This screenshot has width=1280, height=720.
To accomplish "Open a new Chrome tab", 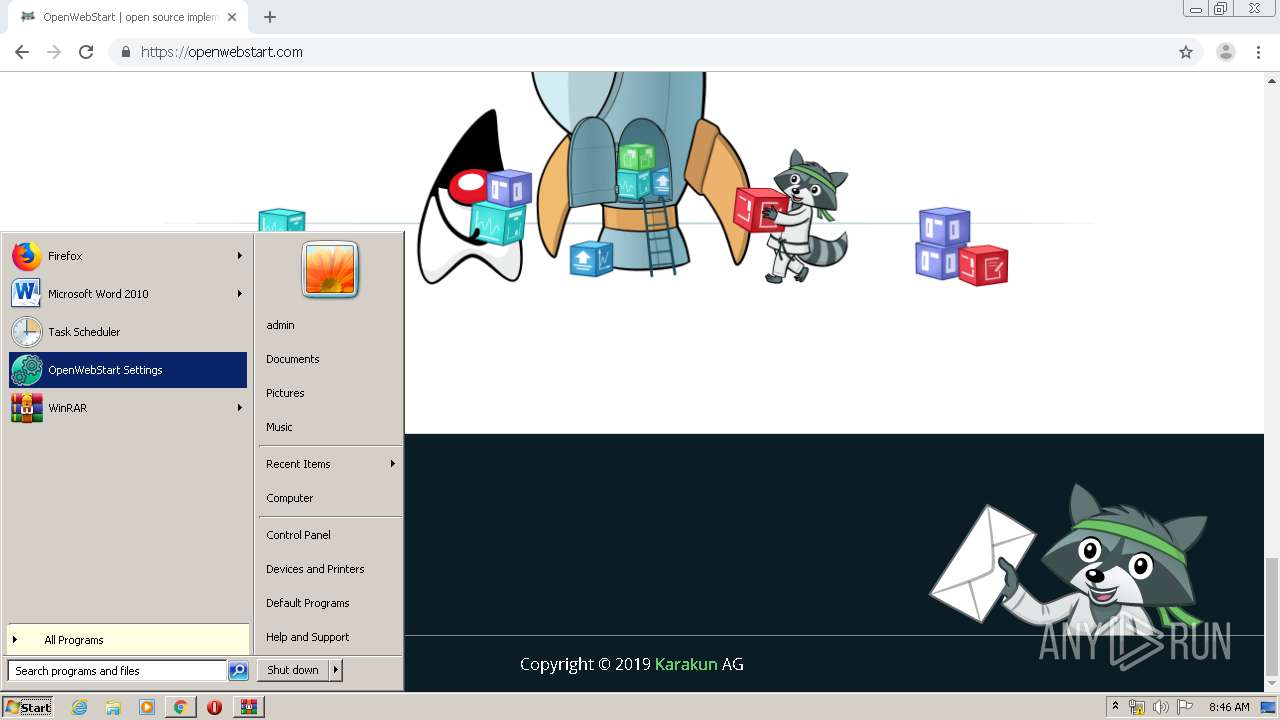I will coord(270,17).
